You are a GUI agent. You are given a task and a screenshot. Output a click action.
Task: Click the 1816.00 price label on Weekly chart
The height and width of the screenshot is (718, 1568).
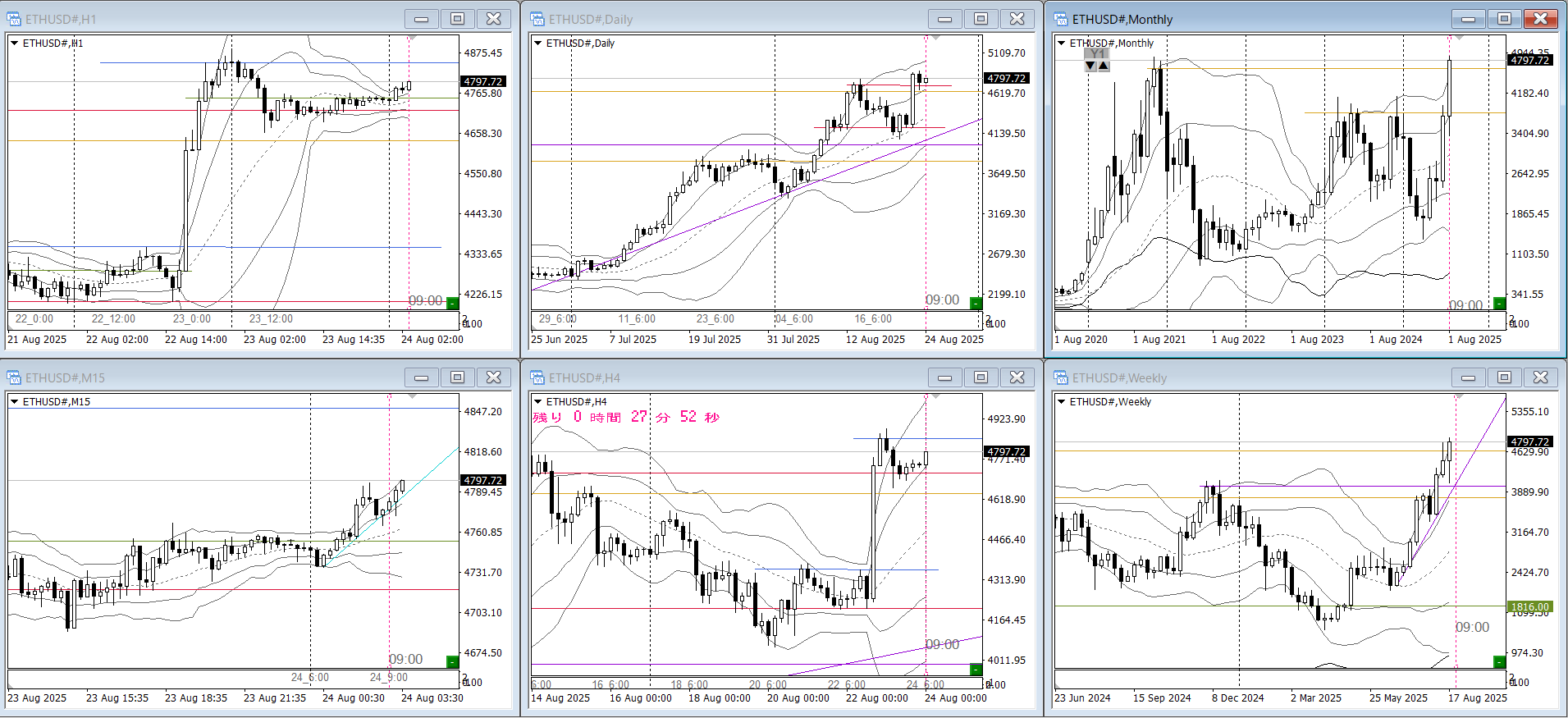(x=1529, y=607)
